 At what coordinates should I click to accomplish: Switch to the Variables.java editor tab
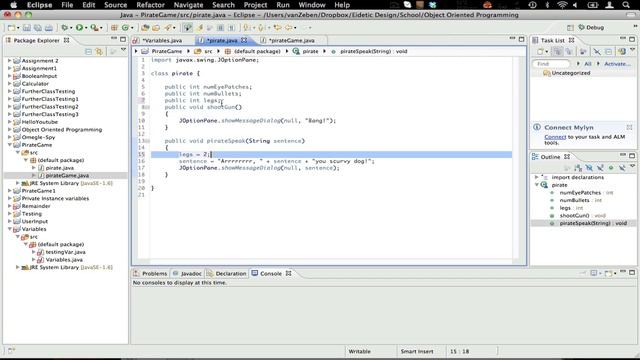(x=162, y=40)
